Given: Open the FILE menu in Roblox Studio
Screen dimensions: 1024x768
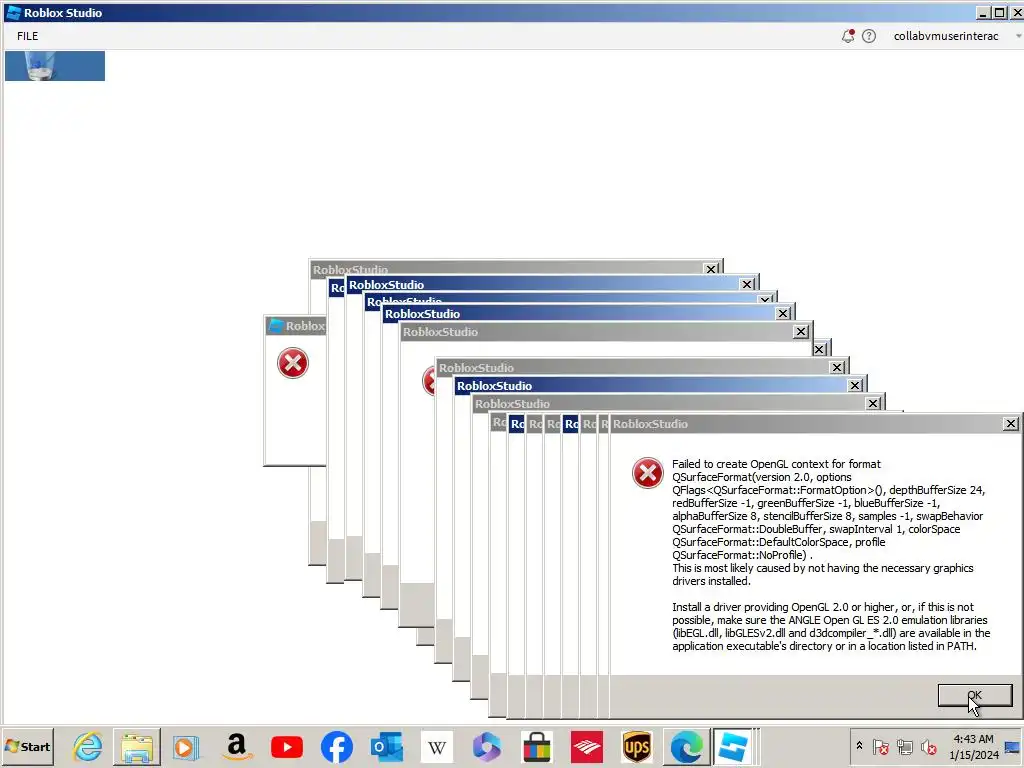Looking at the screenshot, I should (x=27, y=36).
